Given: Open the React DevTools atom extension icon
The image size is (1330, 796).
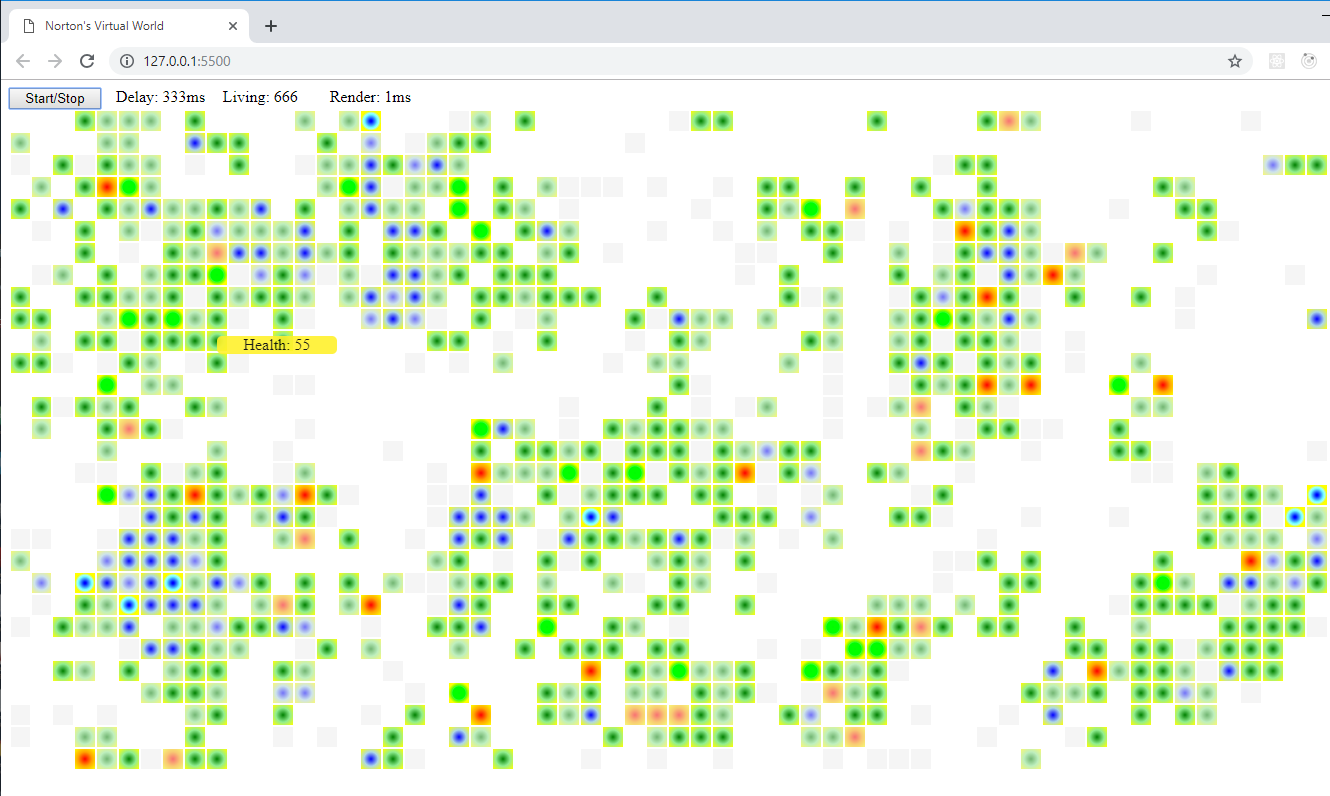Looking at the screenshot, I should click(x=1277, y=61).
